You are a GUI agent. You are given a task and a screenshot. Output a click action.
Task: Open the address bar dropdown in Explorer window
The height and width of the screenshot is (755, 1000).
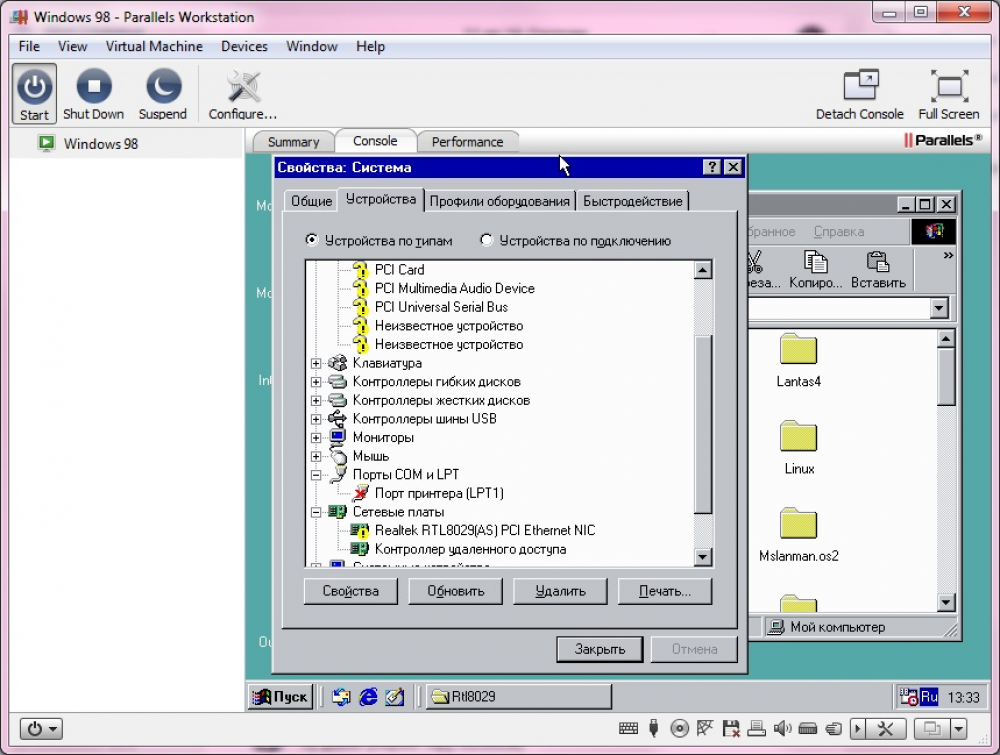(938, 309)
